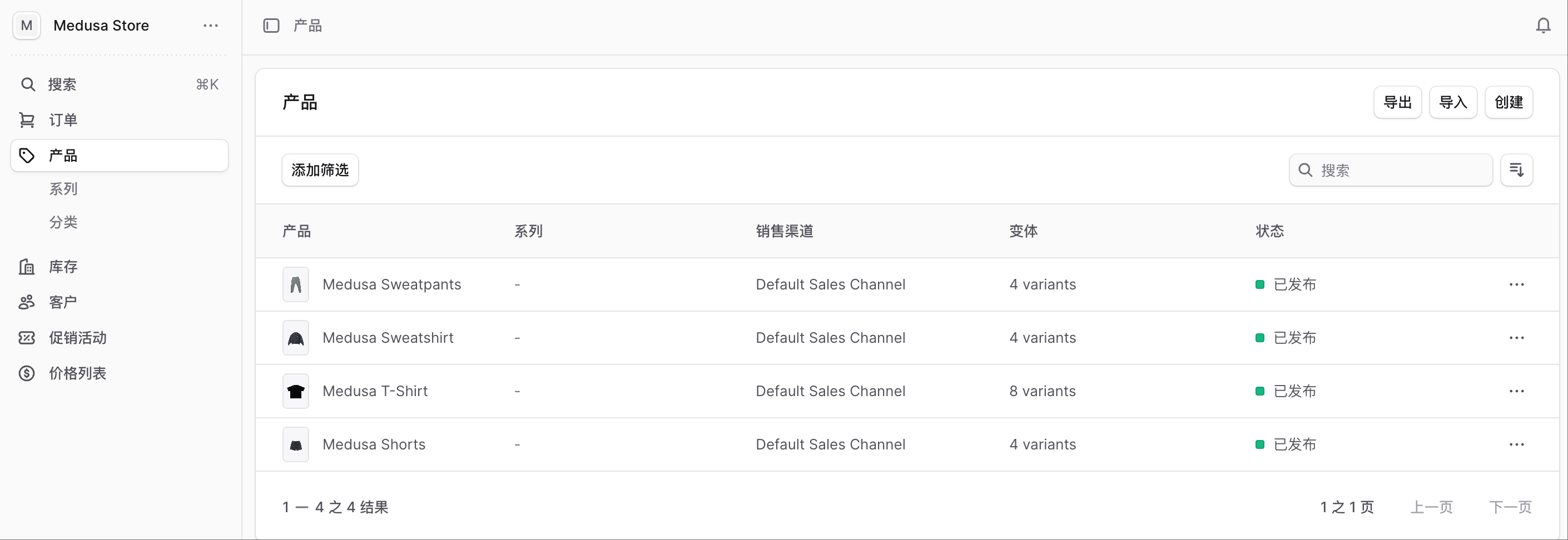Focus the product table 搜索 field

[1390, 169]
